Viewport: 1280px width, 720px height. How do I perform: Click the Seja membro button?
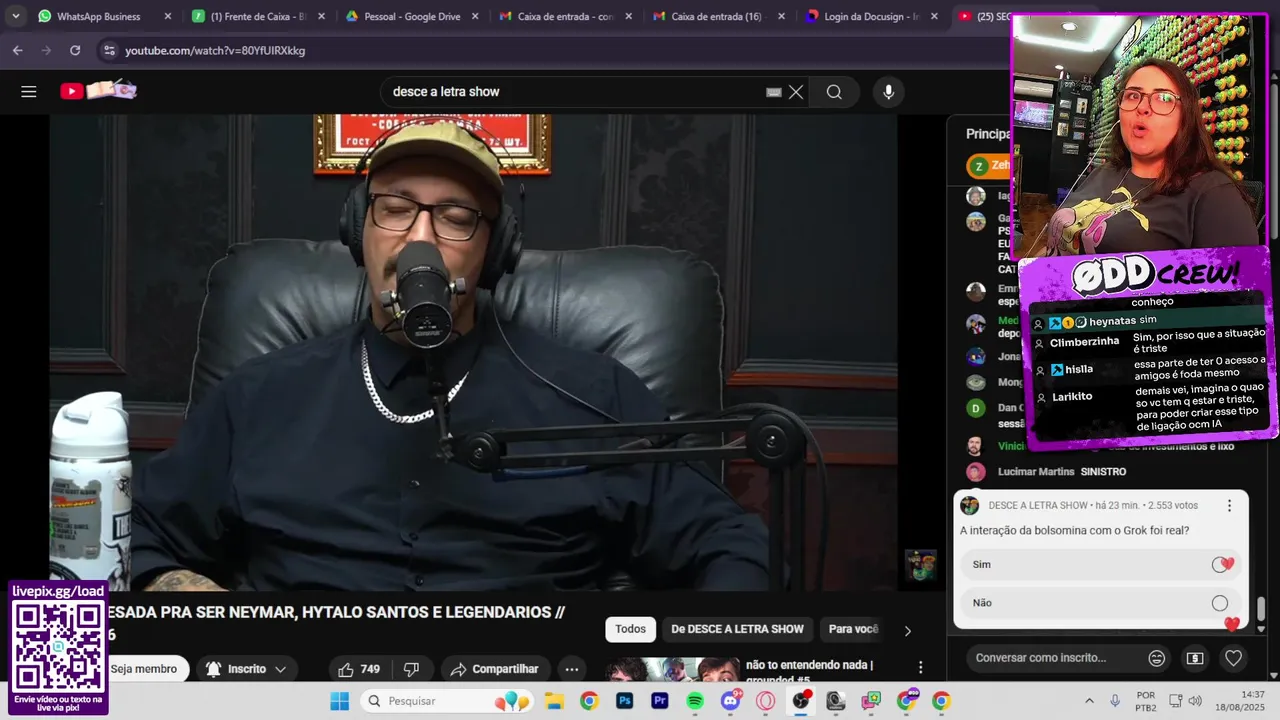coord(144,669)
